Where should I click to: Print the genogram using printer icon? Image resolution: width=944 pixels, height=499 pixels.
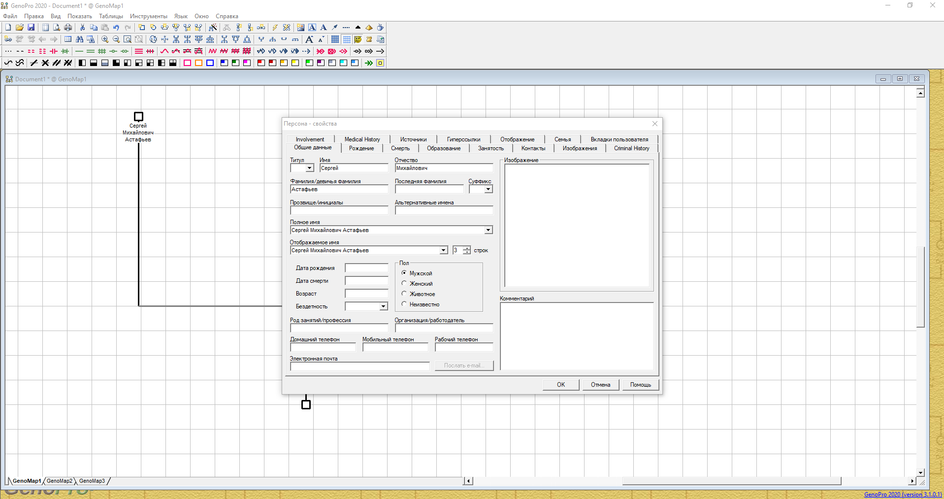tap(67, 27)
